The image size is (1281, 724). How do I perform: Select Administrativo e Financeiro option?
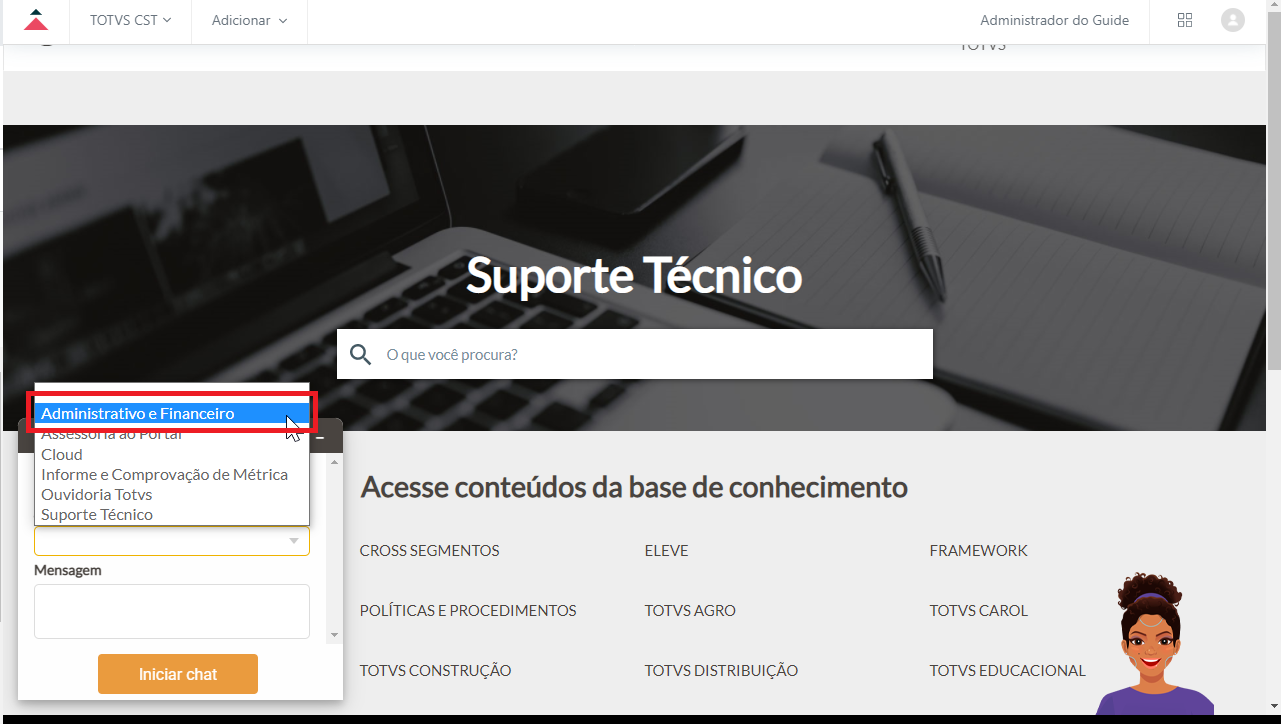tap(172, 413)
